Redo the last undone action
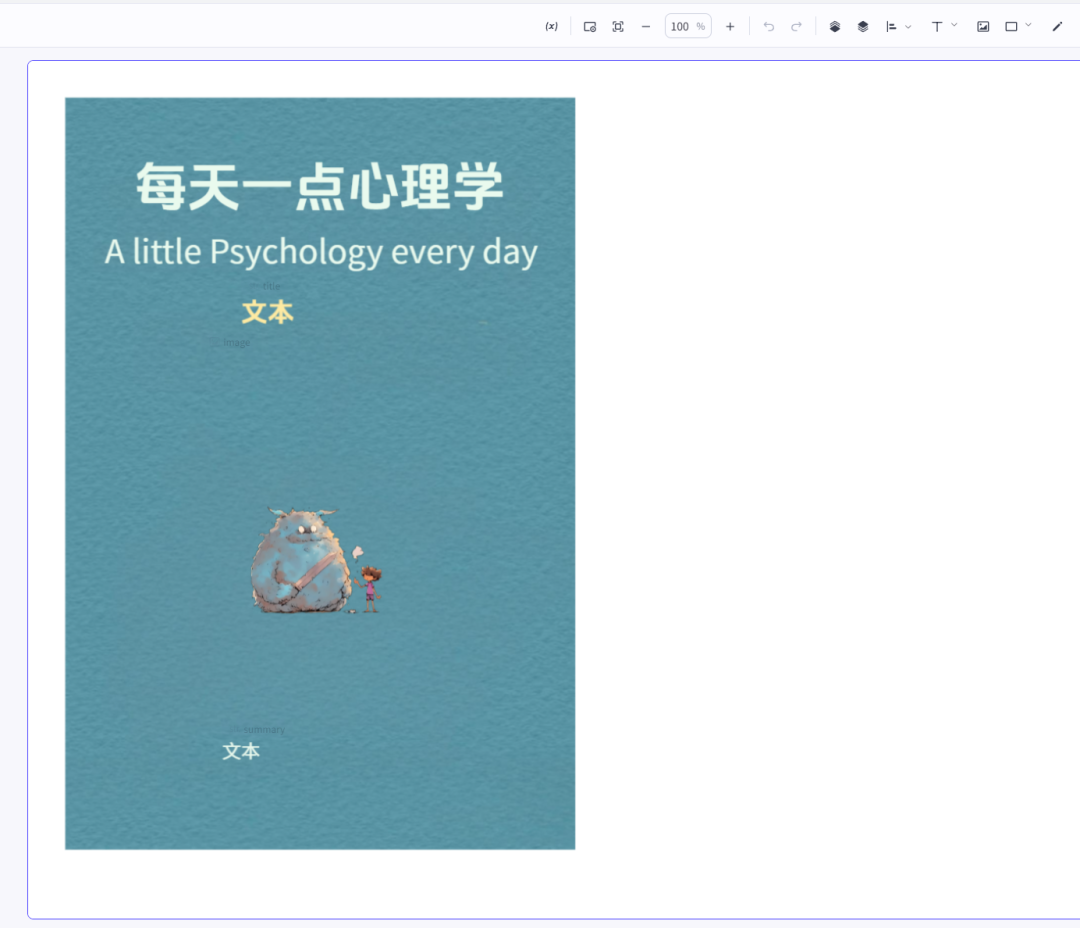 coord(796,26)
